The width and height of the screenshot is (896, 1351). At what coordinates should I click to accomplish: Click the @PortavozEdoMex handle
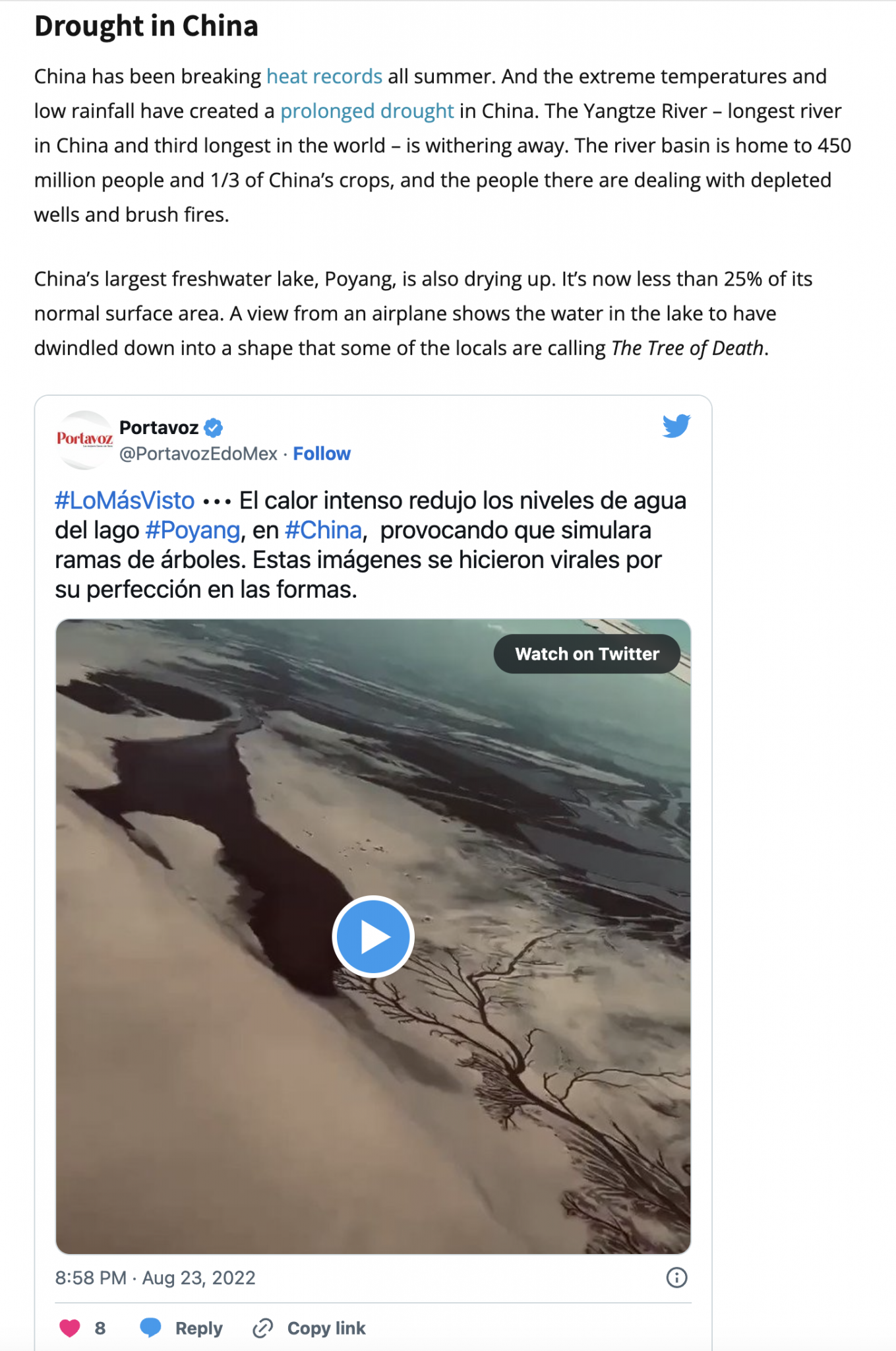click(198, 454)
